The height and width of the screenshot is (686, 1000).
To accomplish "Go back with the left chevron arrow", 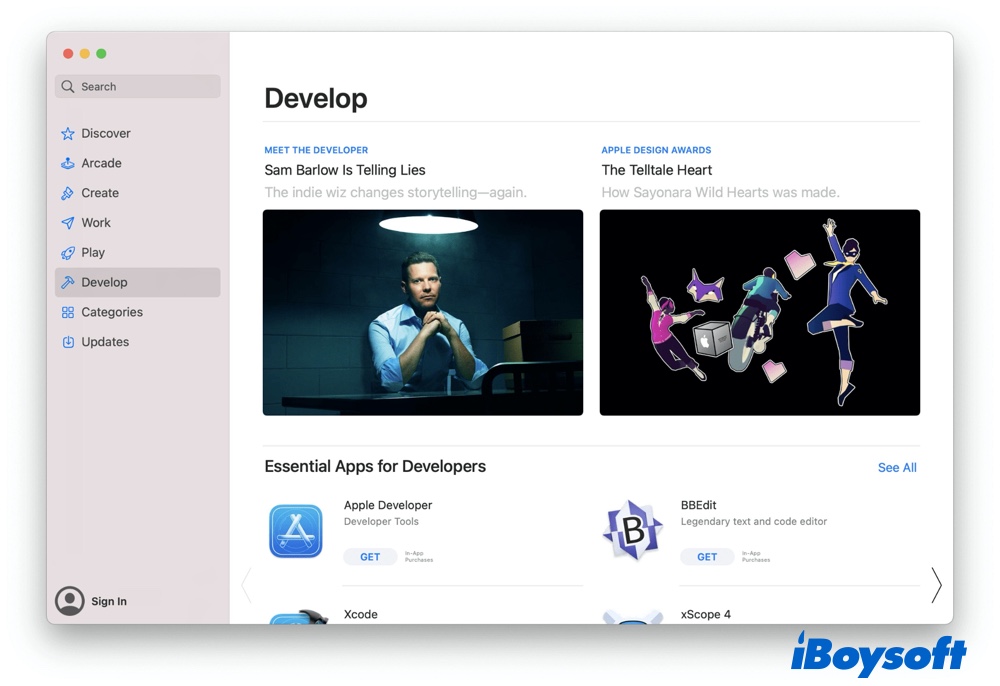I will point(247,585).
